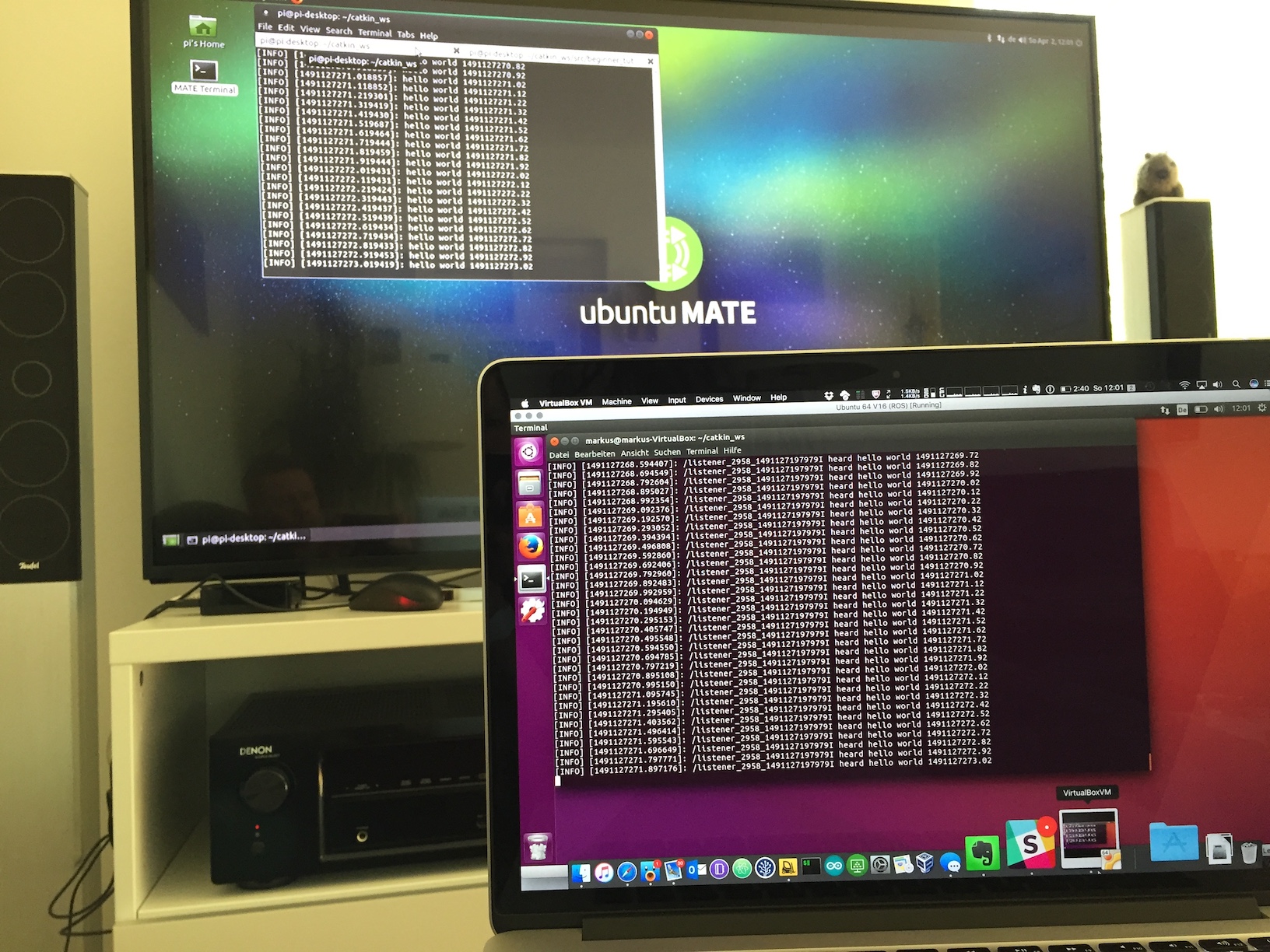Open Slack from the Mac dock

[x=1031, y=843]
